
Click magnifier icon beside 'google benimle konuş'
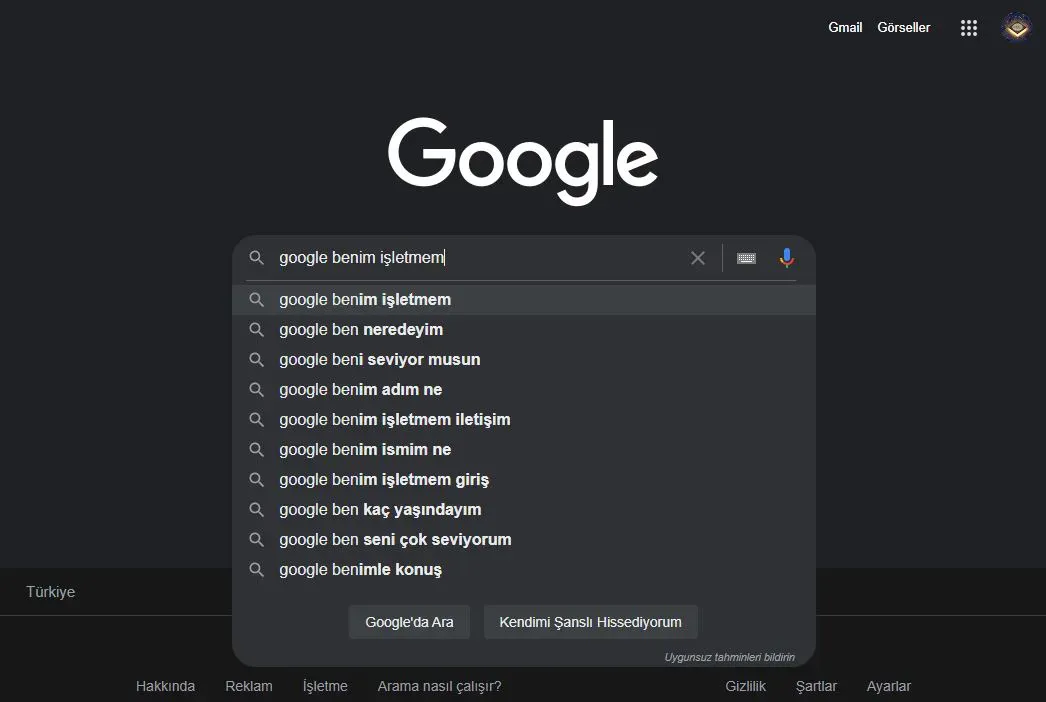256,570
